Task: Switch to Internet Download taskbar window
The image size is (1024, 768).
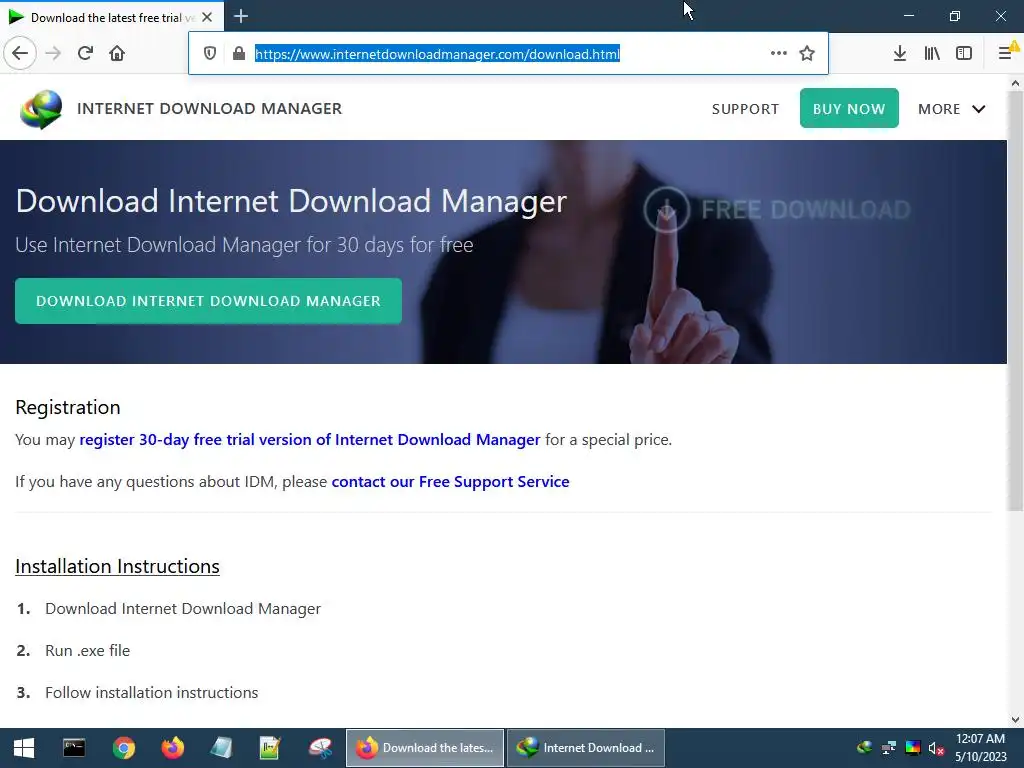Action: click(586, 748)
